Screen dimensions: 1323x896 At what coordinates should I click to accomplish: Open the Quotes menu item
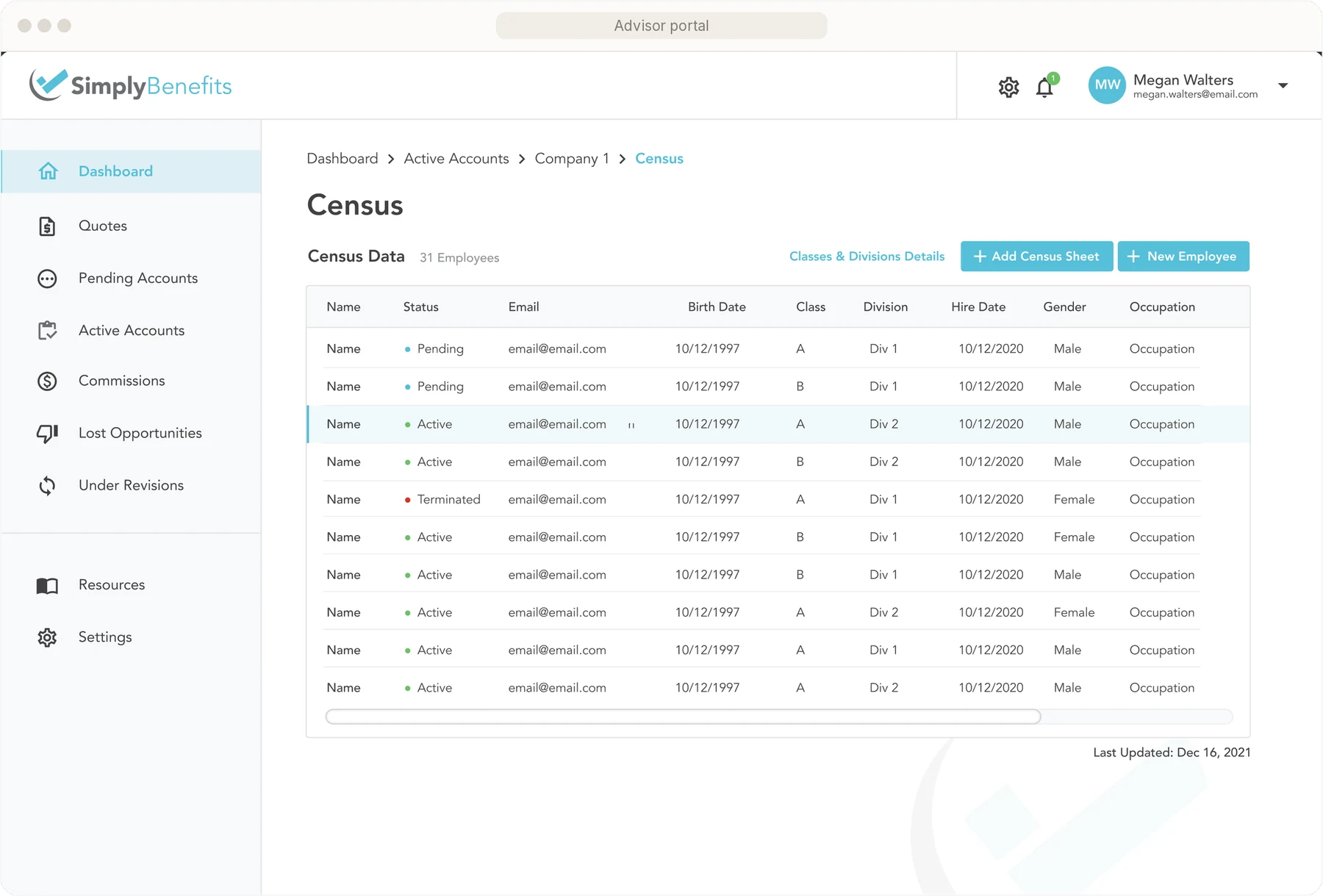point(103,226)
